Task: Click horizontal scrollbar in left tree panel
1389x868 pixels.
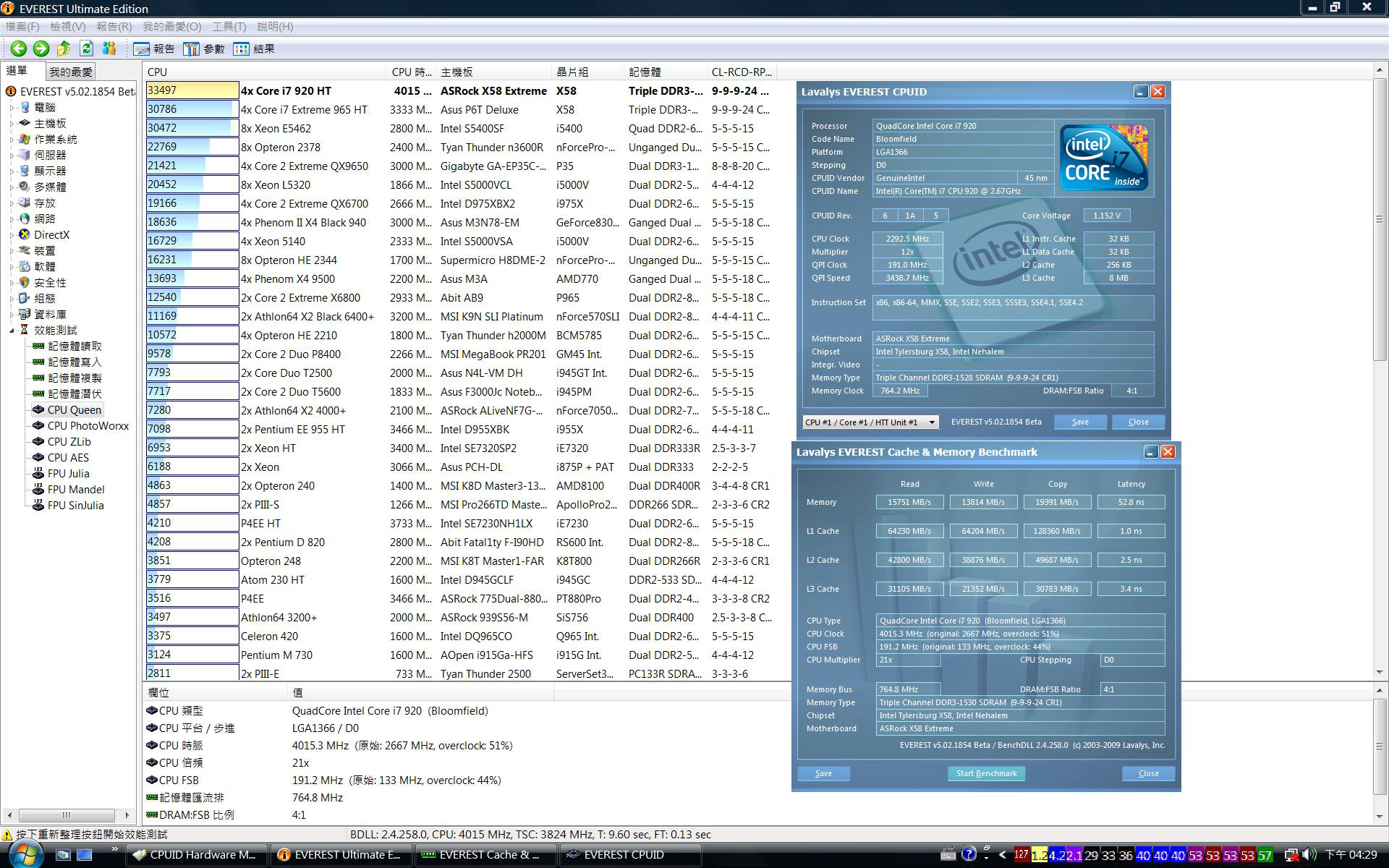Action: tap(66, 814)
